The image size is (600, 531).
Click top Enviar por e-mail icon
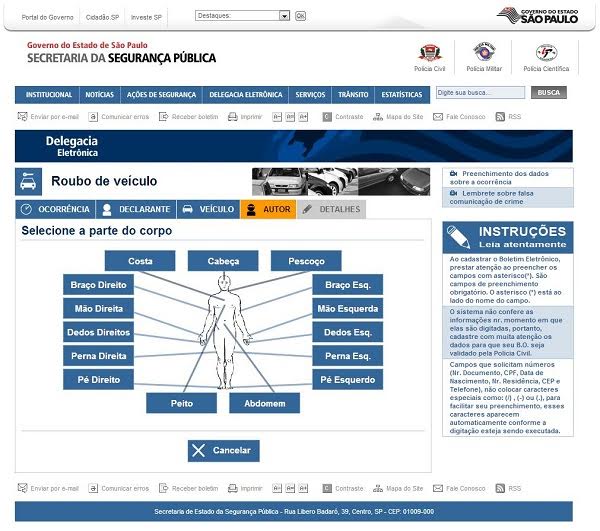coord(23,117)
